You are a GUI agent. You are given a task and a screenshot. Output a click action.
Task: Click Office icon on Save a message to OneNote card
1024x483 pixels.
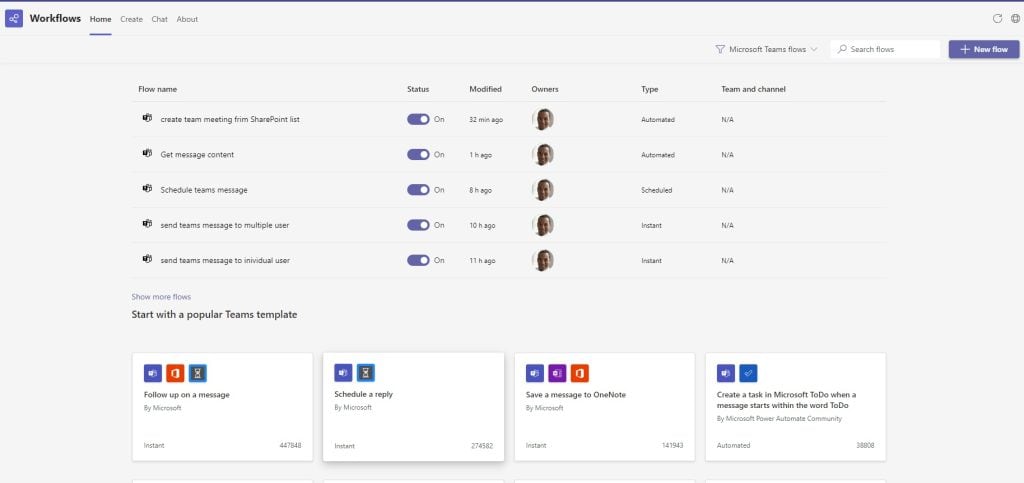click(x=579, y=373)
